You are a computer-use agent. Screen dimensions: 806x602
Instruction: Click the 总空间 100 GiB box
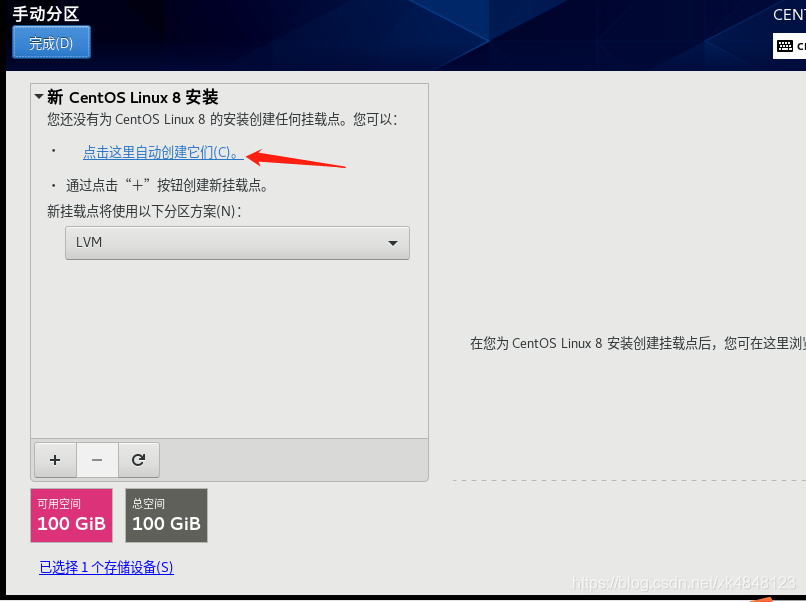(167, 515)
